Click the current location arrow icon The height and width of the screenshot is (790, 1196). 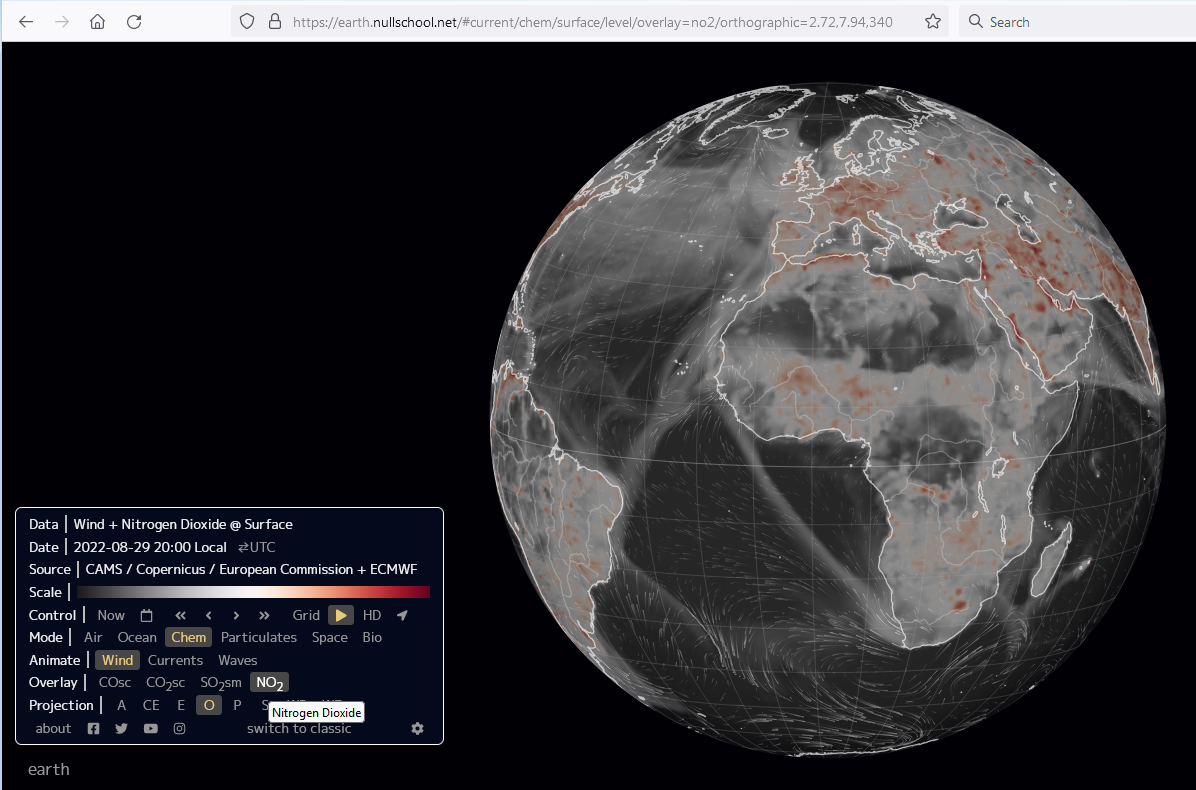click(x=402, y=615)
